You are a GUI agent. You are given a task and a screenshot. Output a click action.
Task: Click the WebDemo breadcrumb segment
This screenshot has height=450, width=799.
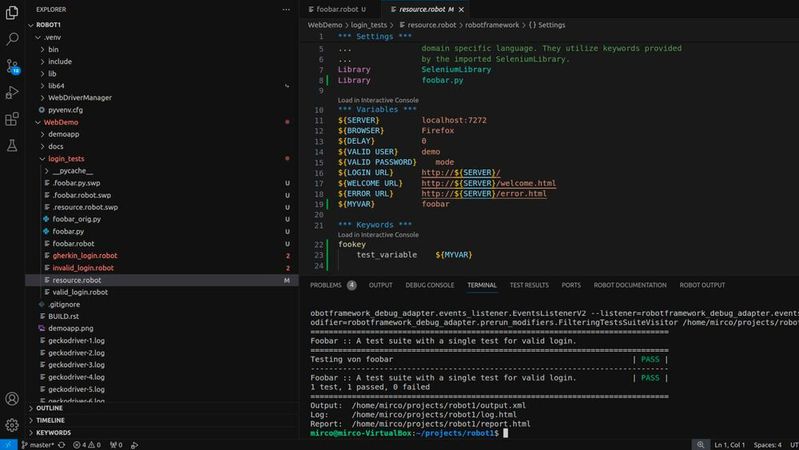(325, 25)
